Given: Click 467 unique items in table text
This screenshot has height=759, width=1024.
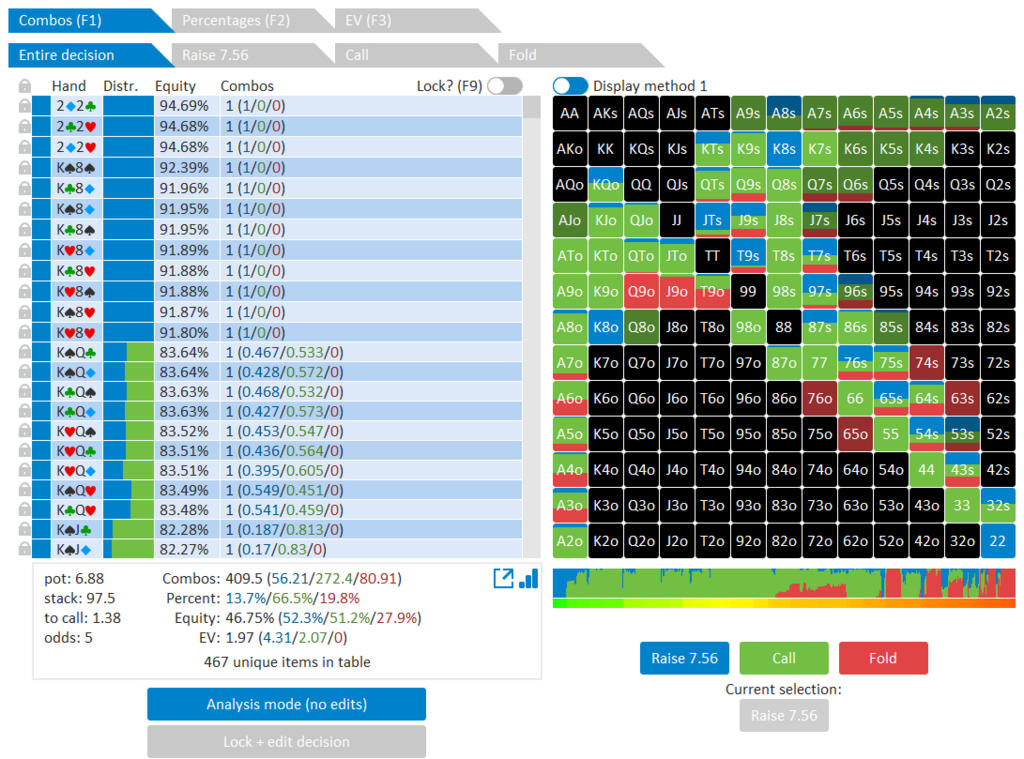Looking at the screenshot, I should [287, 662].
